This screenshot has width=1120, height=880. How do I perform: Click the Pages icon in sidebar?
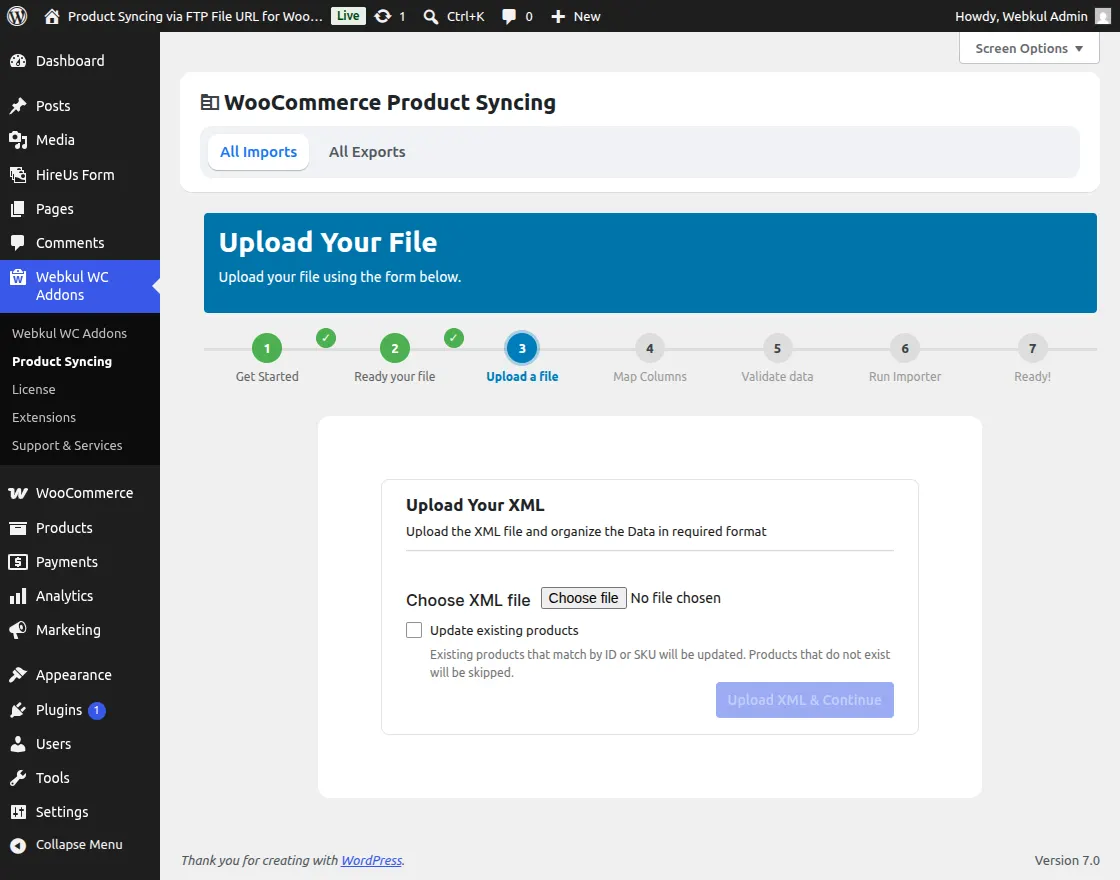(x=18, y=209)
